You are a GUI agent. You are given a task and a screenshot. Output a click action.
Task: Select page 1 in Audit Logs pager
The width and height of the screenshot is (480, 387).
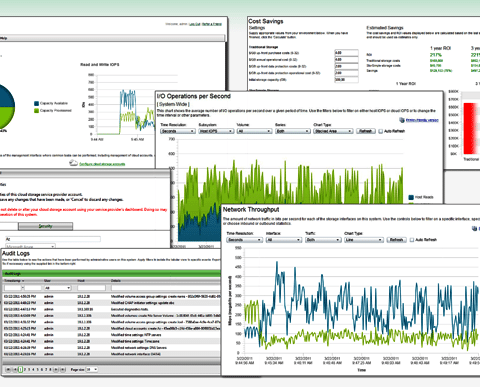(20, 369)
